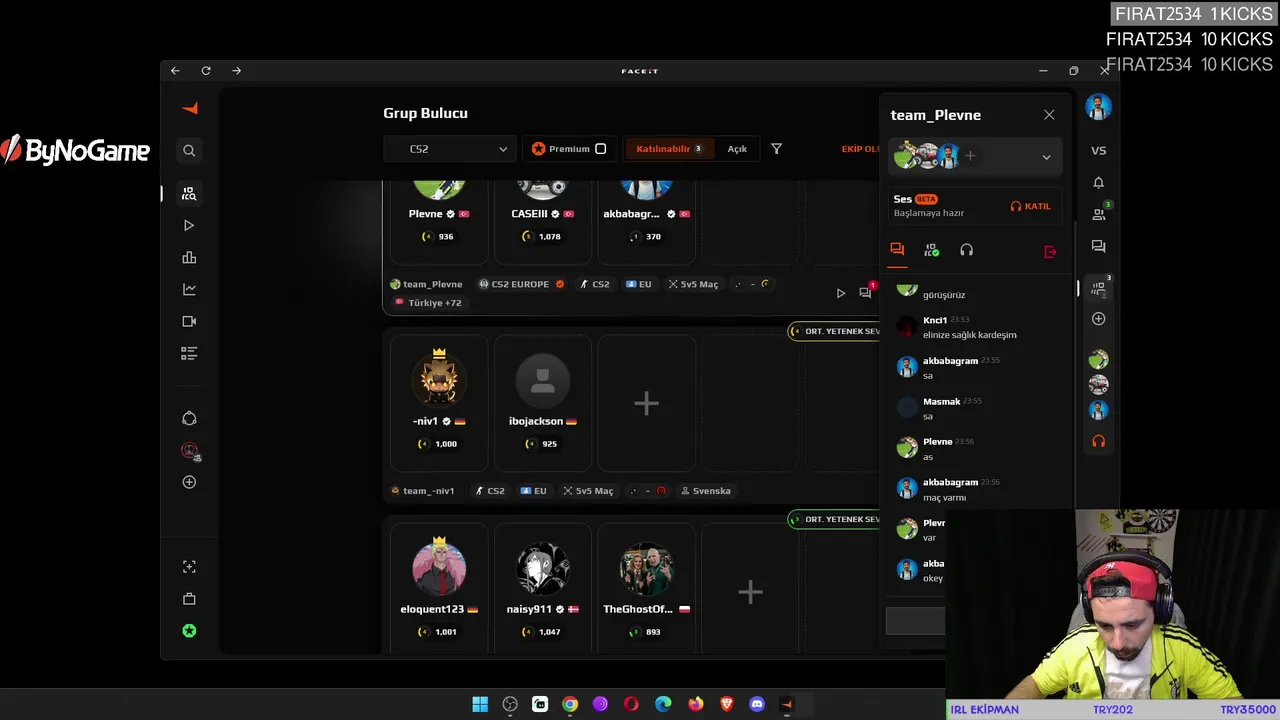Open chat icon with red badge on team_Plevne card

pyautogui.click(x=866, y=292)
